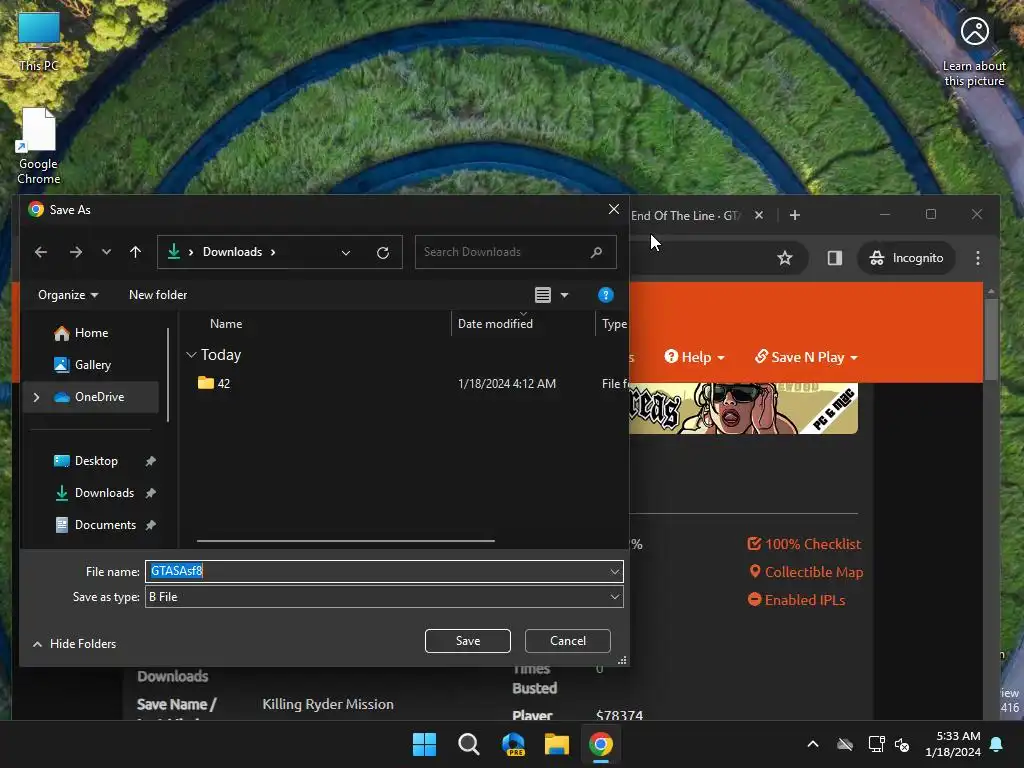Switch to End Of The Line Chrome tab
This screenshot has height=768, width=1024.
tap(686, 216)
